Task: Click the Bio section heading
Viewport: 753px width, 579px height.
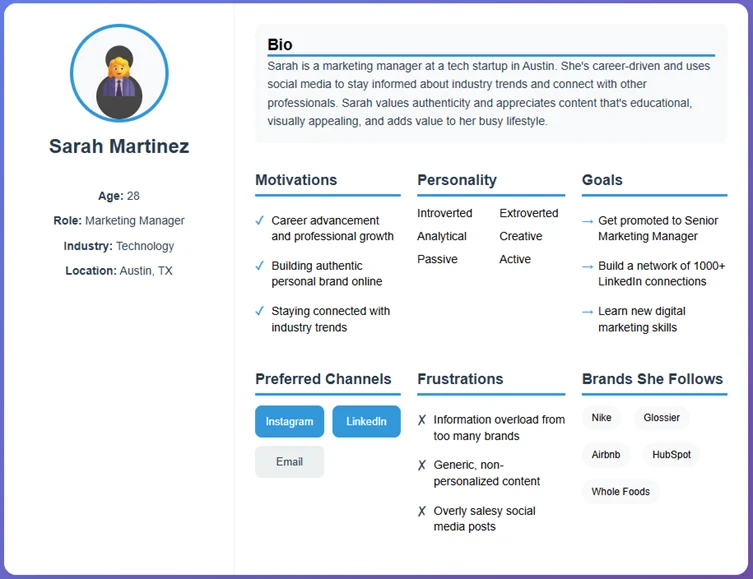Action: click(x=280, y=45)
